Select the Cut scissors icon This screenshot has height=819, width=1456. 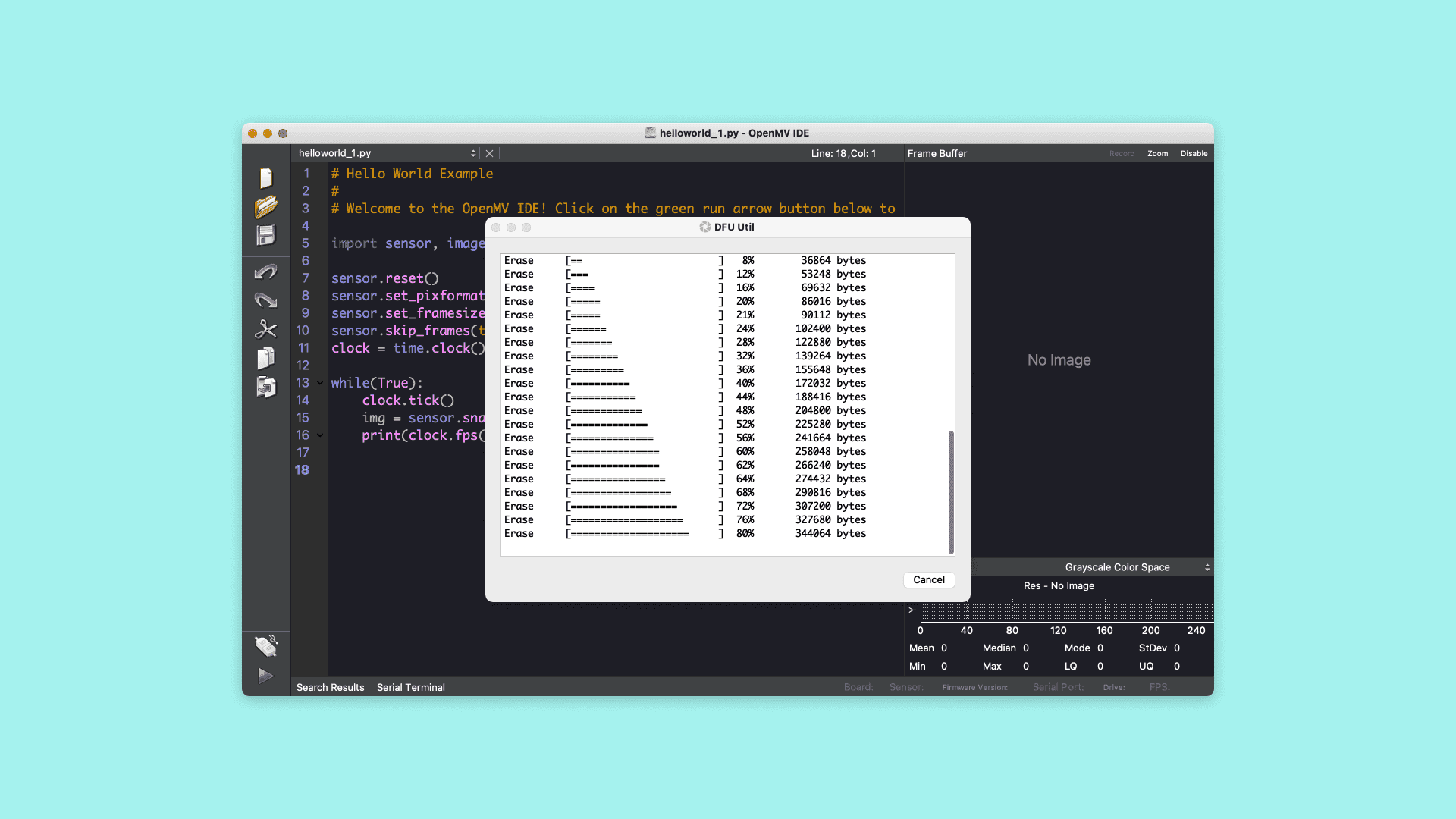[265, 329]
